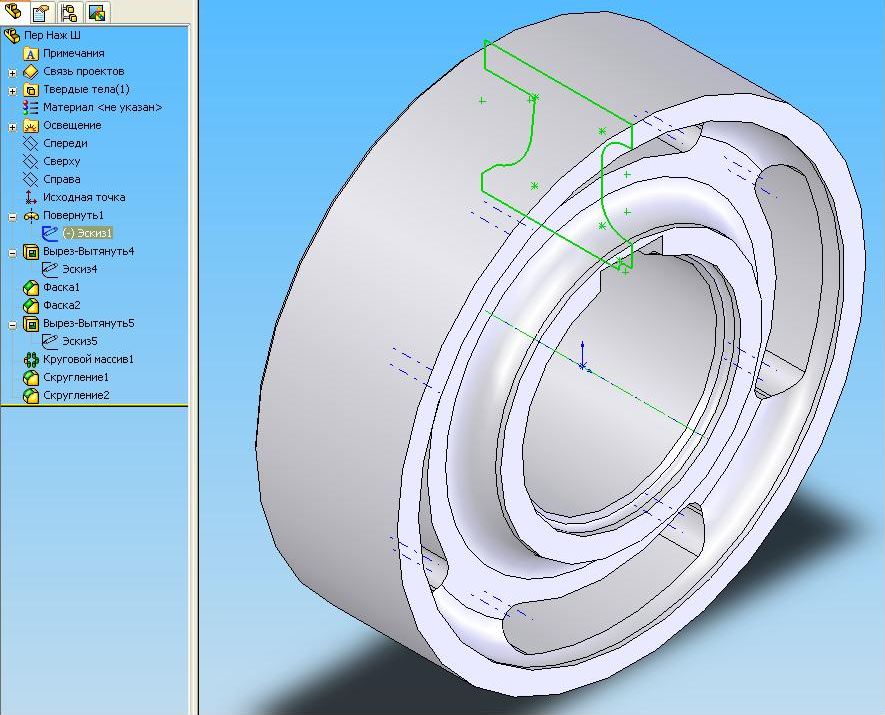Select the 'Твердые тела(1)' label
Viewport: 885px width, 715px height.
(x=86, y=89)
